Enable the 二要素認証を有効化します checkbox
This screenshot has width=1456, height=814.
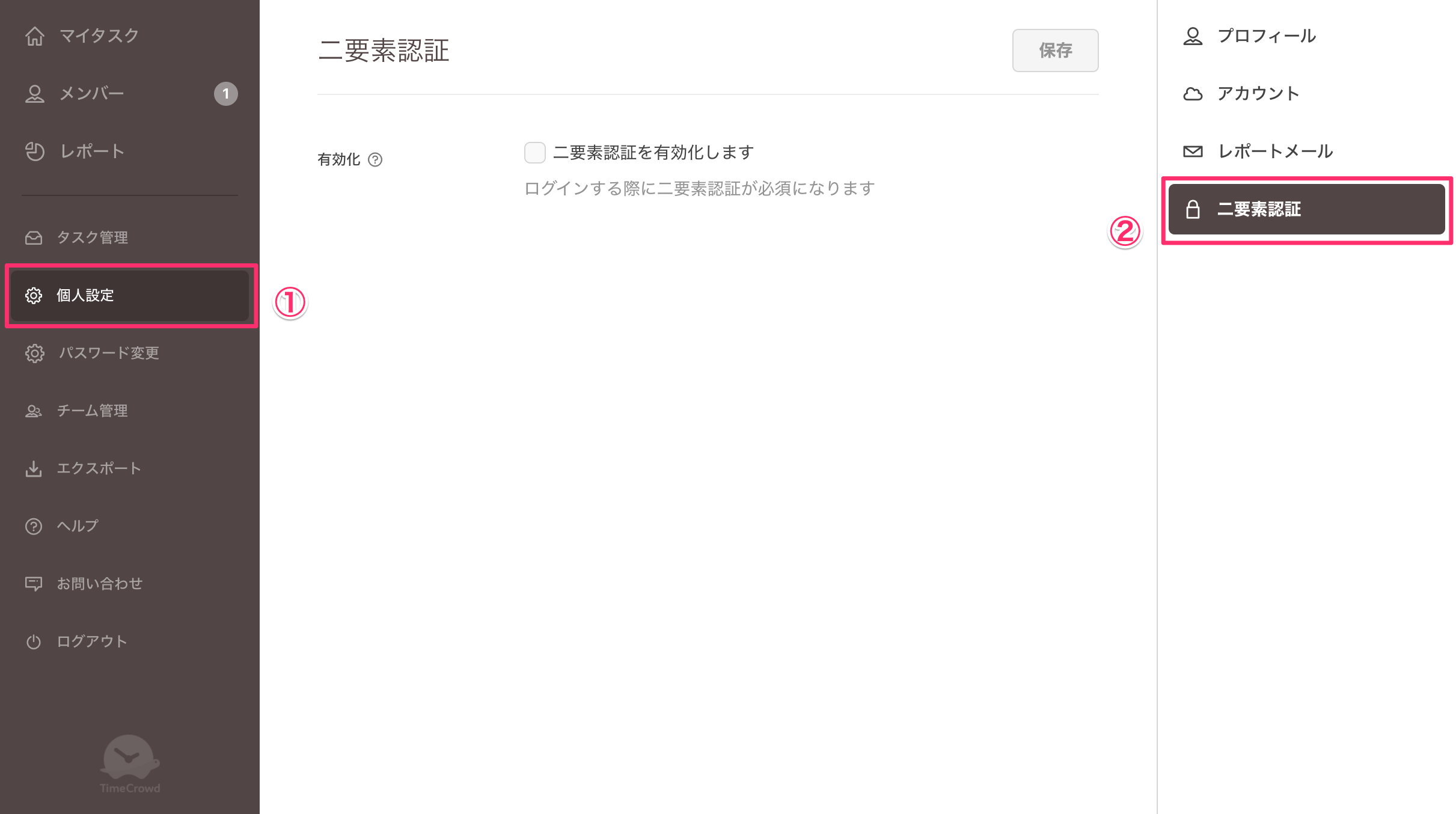534,153
